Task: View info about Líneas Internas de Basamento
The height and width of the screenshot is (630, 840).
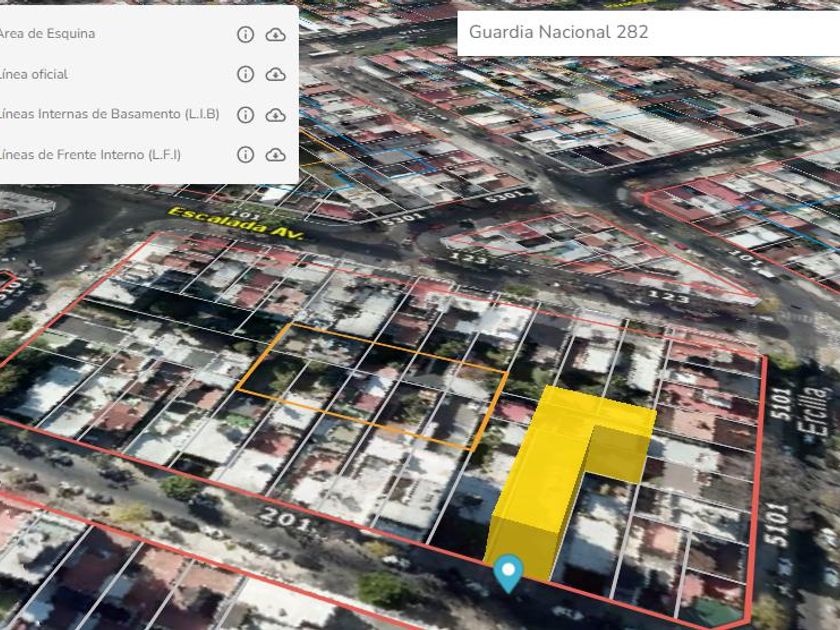Action: coord(245,114)
